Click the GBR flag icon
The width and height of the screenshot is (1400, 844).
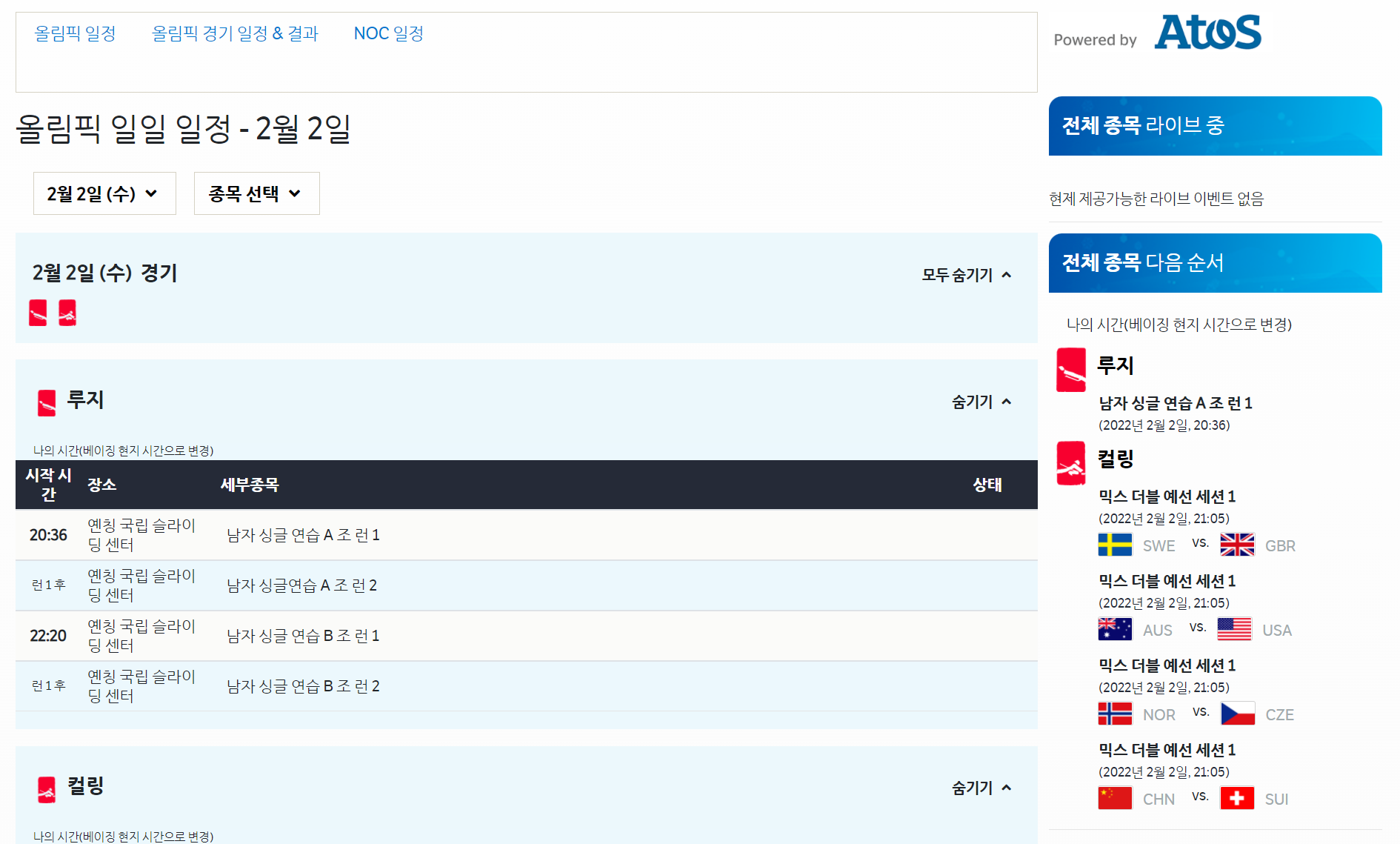tap(1237, 545)
